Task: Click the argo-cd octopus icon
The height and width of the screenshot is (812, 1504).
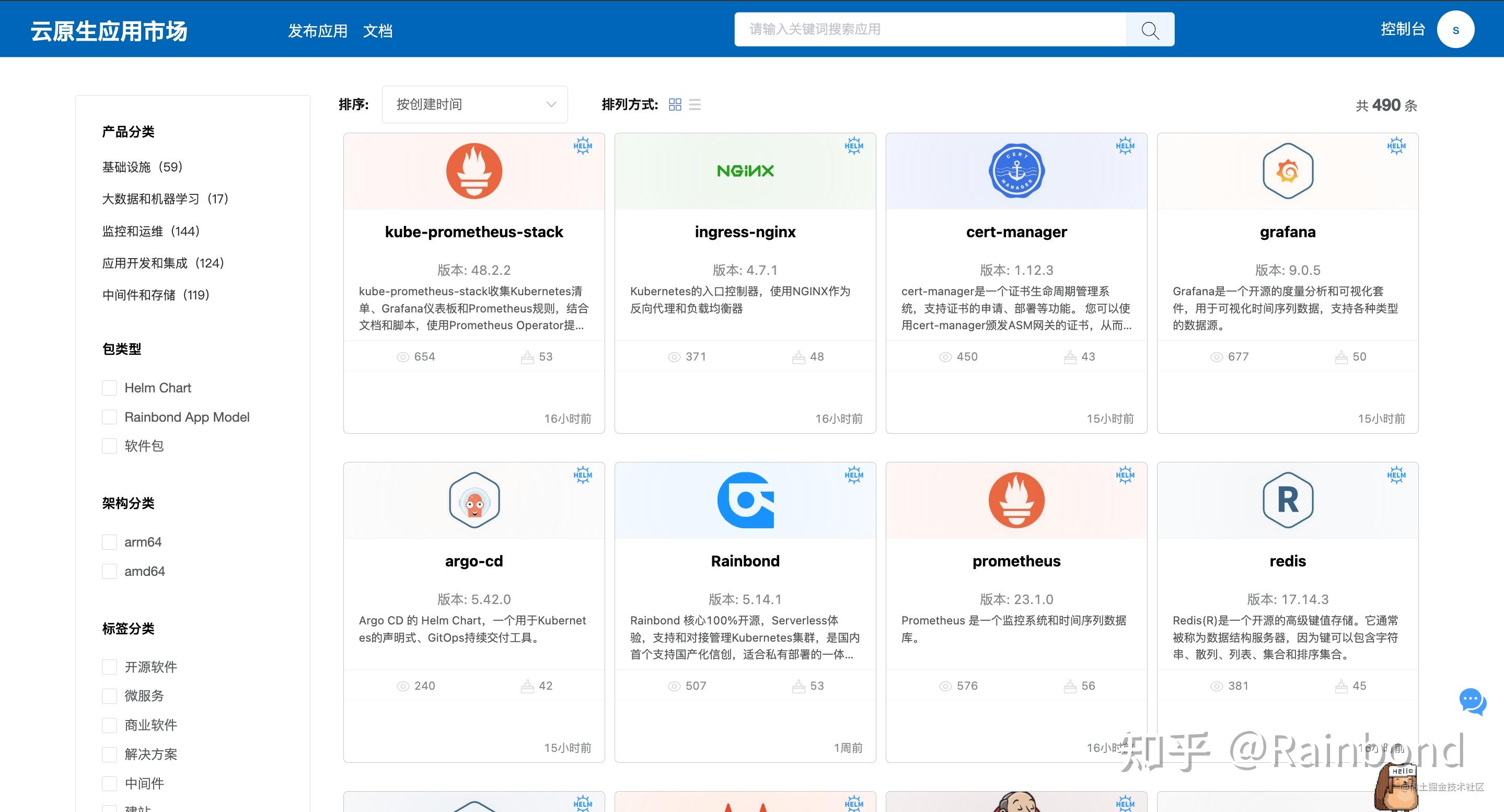Action: (x=474, y=500)
